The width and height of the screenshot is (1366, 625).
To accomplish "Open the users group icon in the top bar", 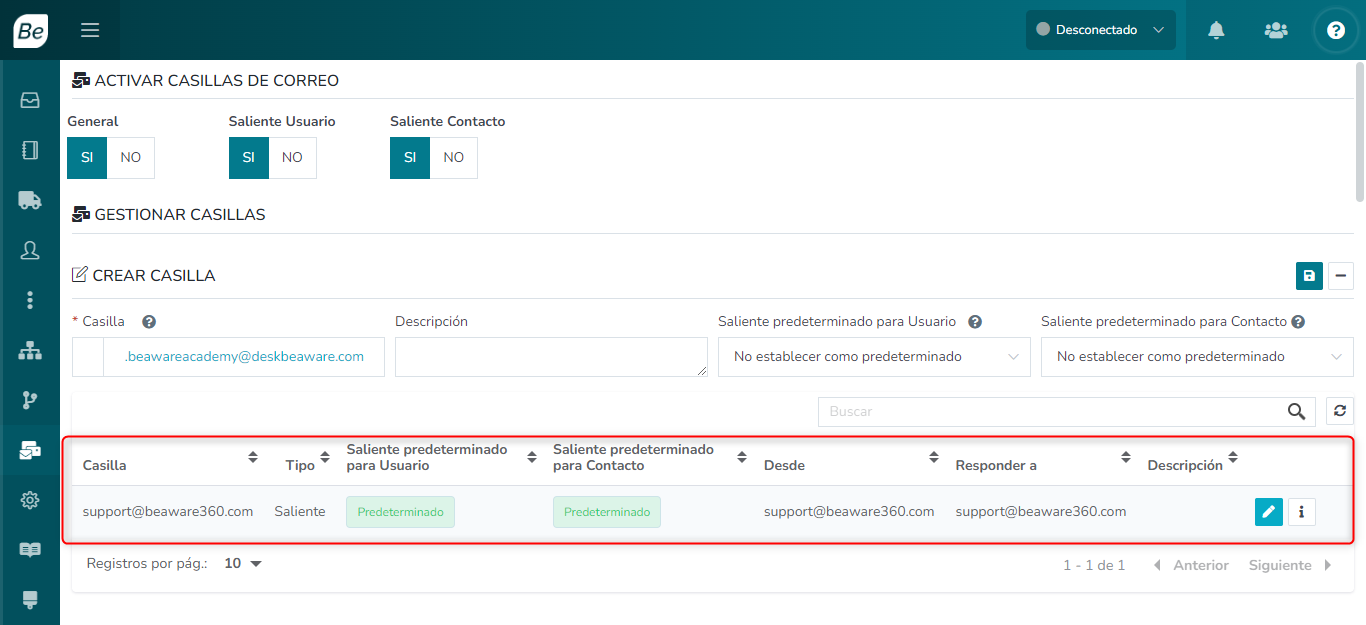I will [x=1276, y=30].
